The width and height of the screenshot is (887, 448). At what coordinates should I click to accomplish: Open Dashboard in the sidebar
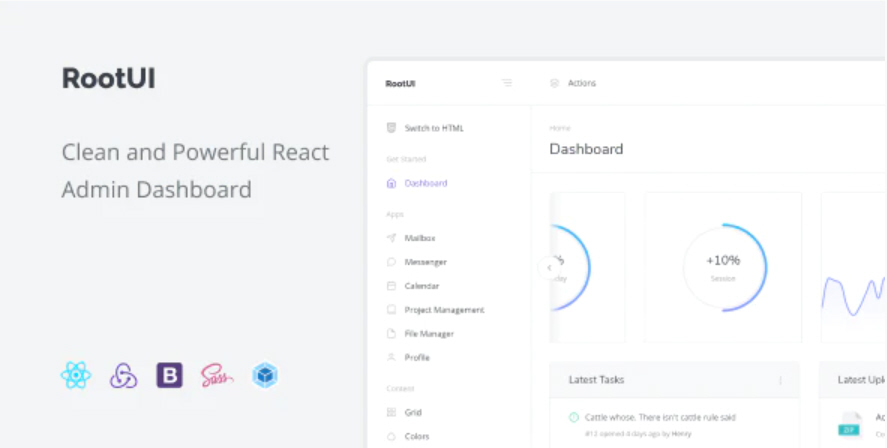tap(426, 183)
